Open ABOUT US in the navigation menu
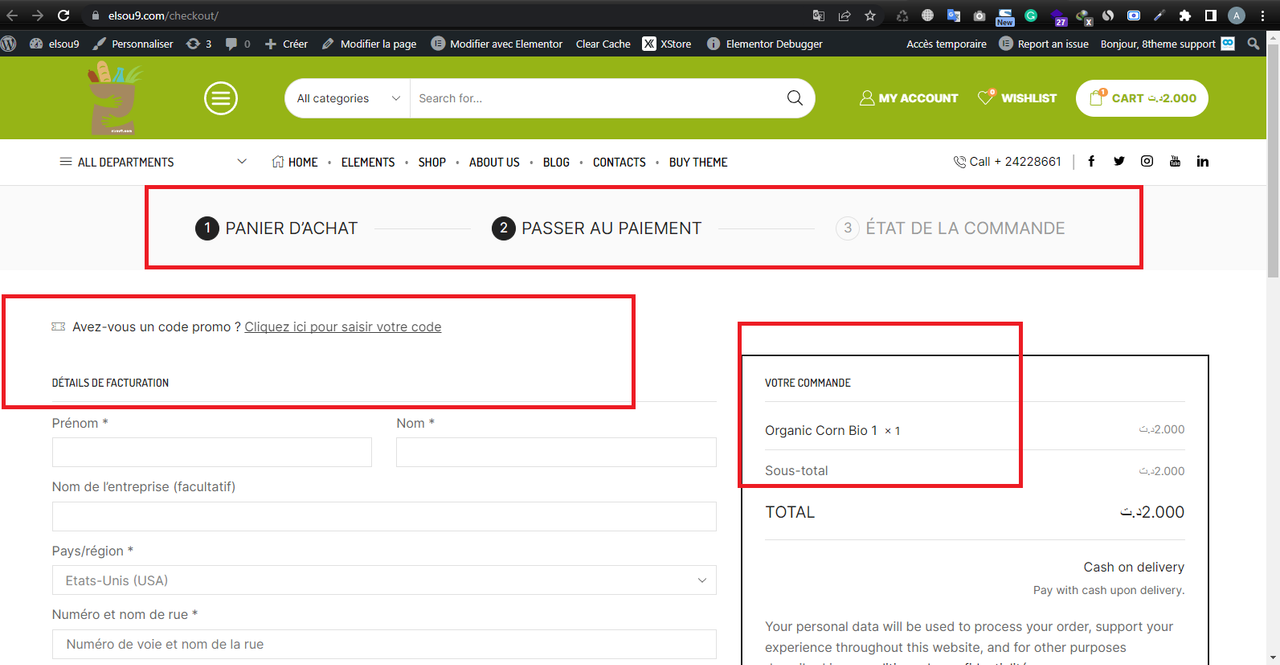Image resolution: width=1280 pixels, height=665 pixels. (494, 162)
